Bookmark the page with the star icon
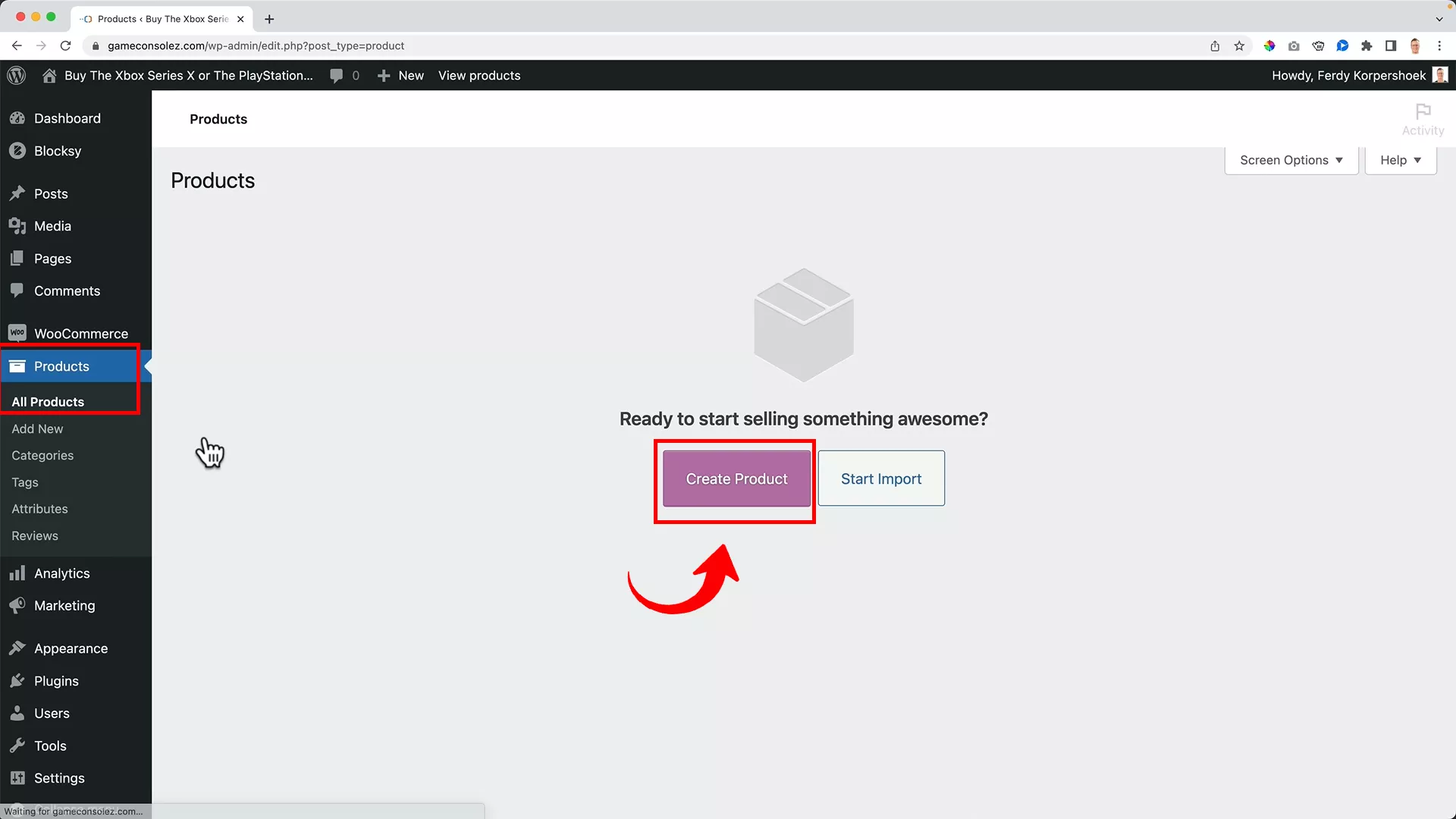The image size is (1456, 819). coord(1239,45)
